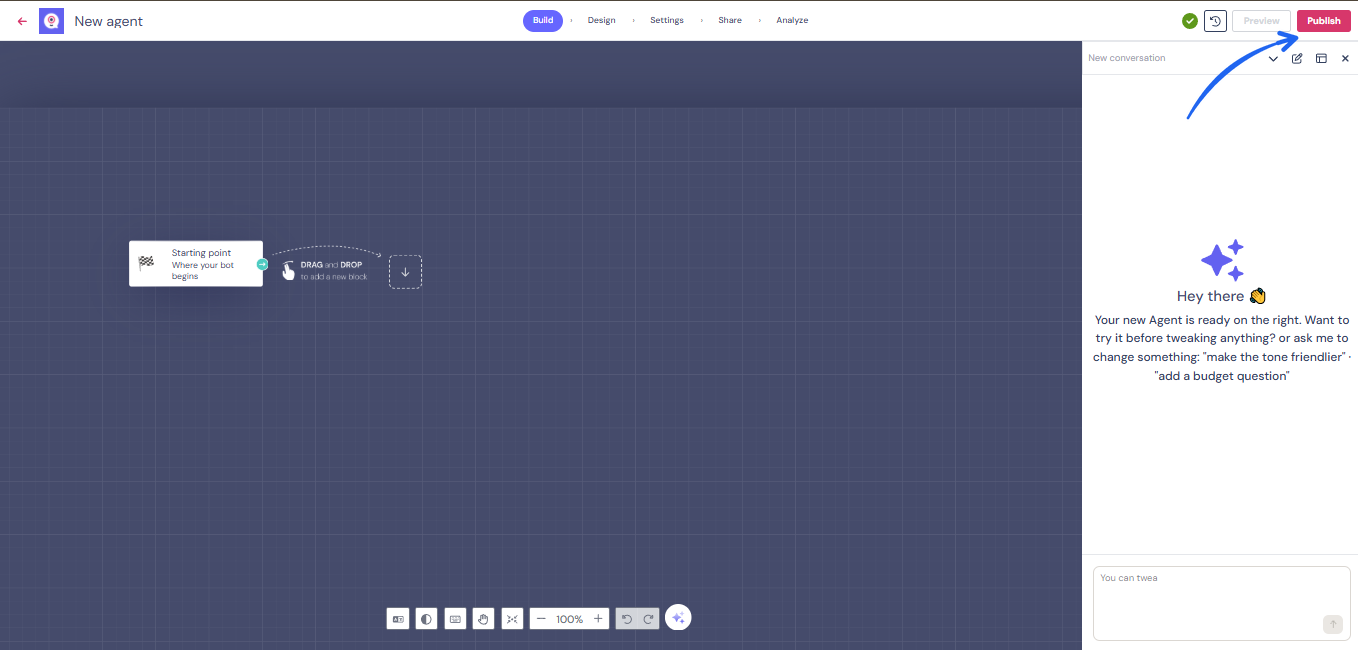This screenshot has width=1358, height=650.
Task: Click the checkered flag icon
Action: pyautogui.click(x=146, y=263)
